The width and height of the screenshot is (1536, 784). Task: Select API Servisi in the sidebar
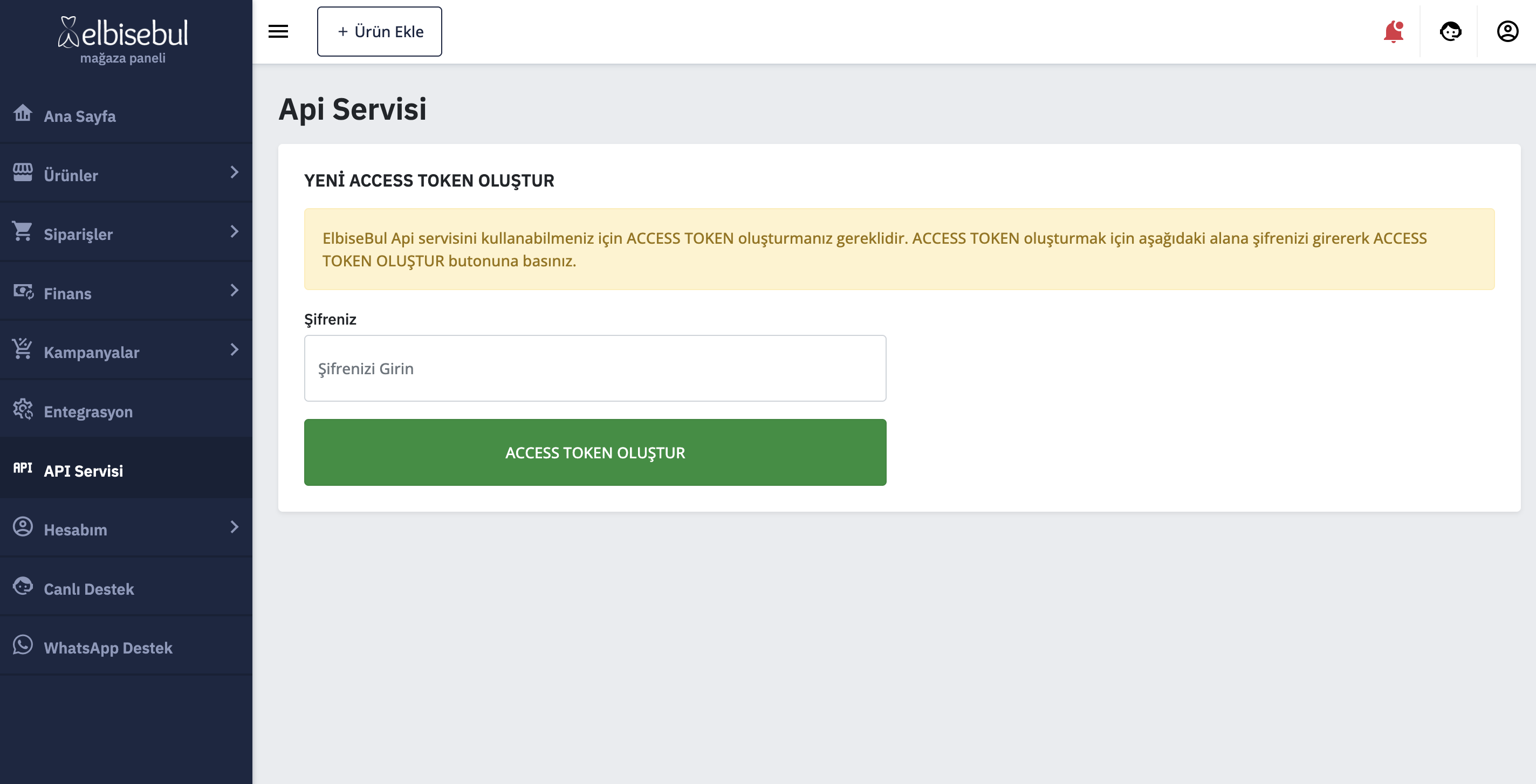[84, 471]
